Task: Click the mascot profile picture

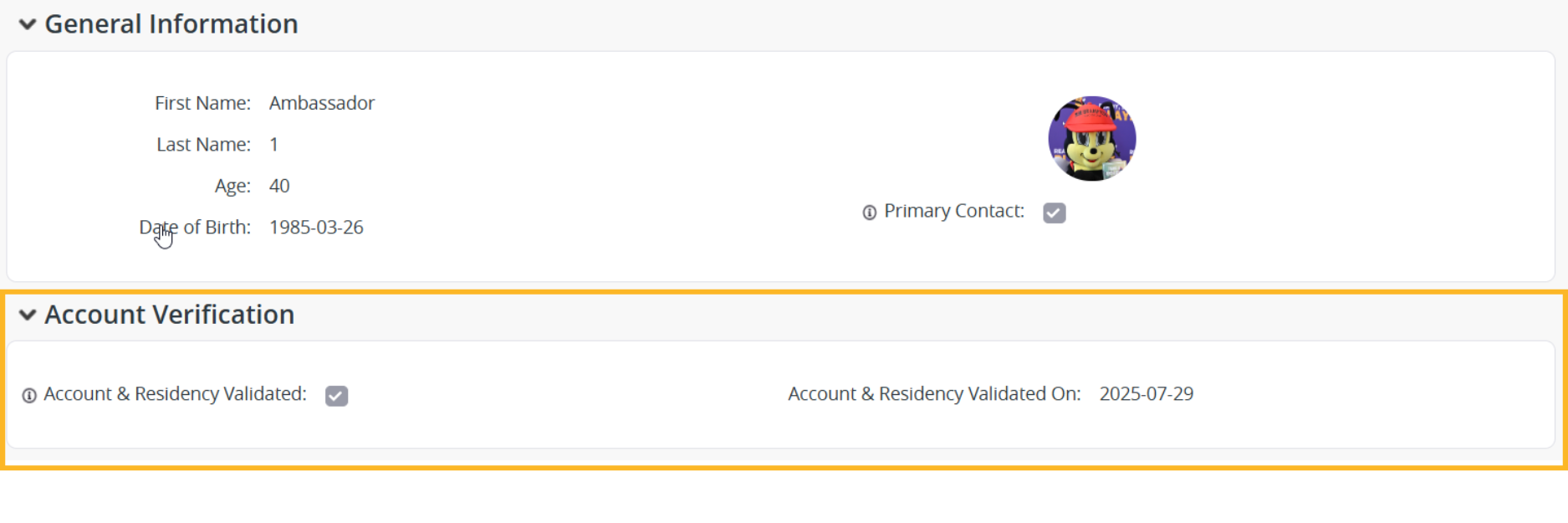Action: tap(1091, 139)
